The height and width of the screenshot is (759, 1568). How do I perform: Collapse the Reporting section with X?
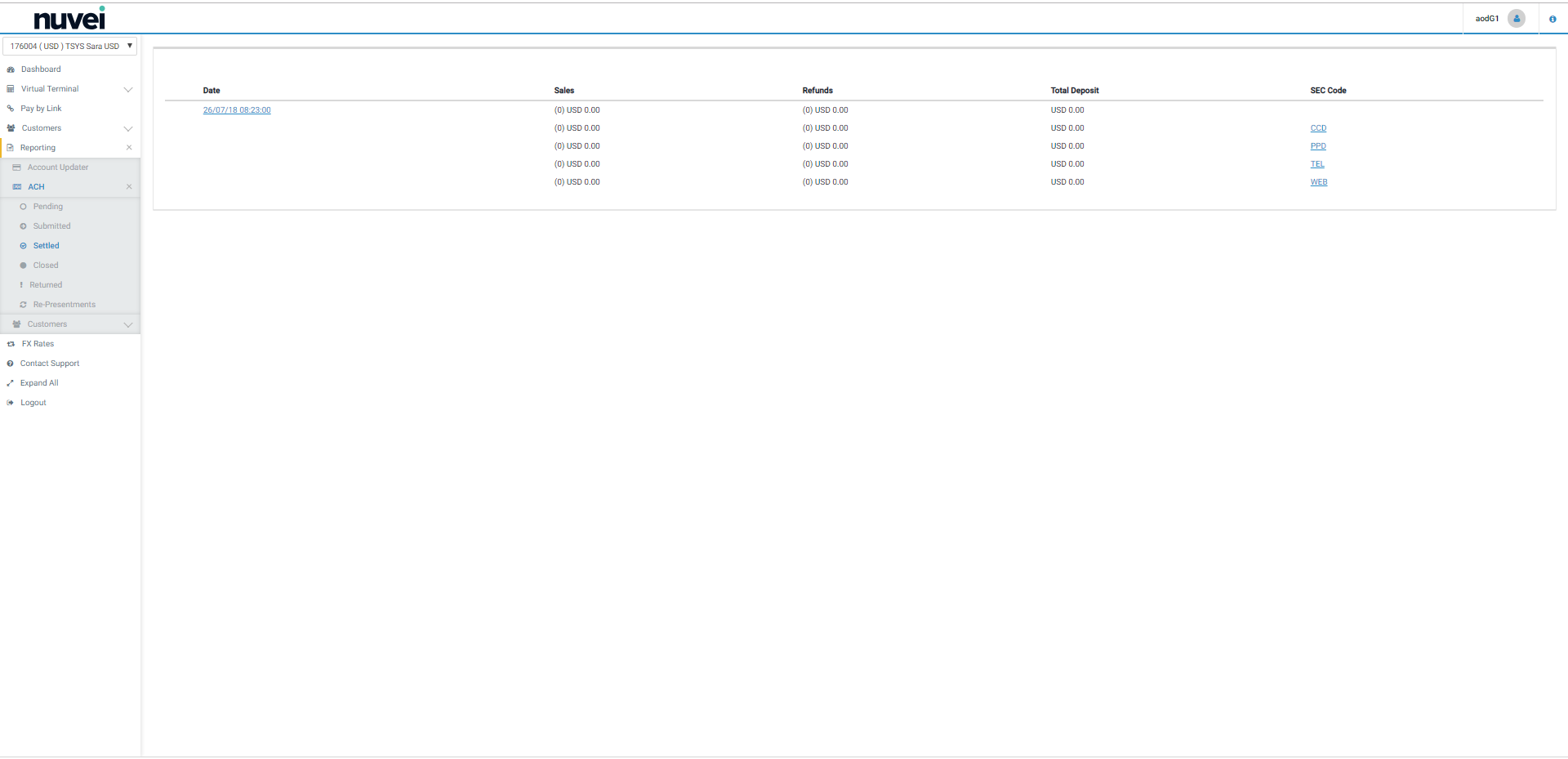pyautogui.click(x=129, y=148)
